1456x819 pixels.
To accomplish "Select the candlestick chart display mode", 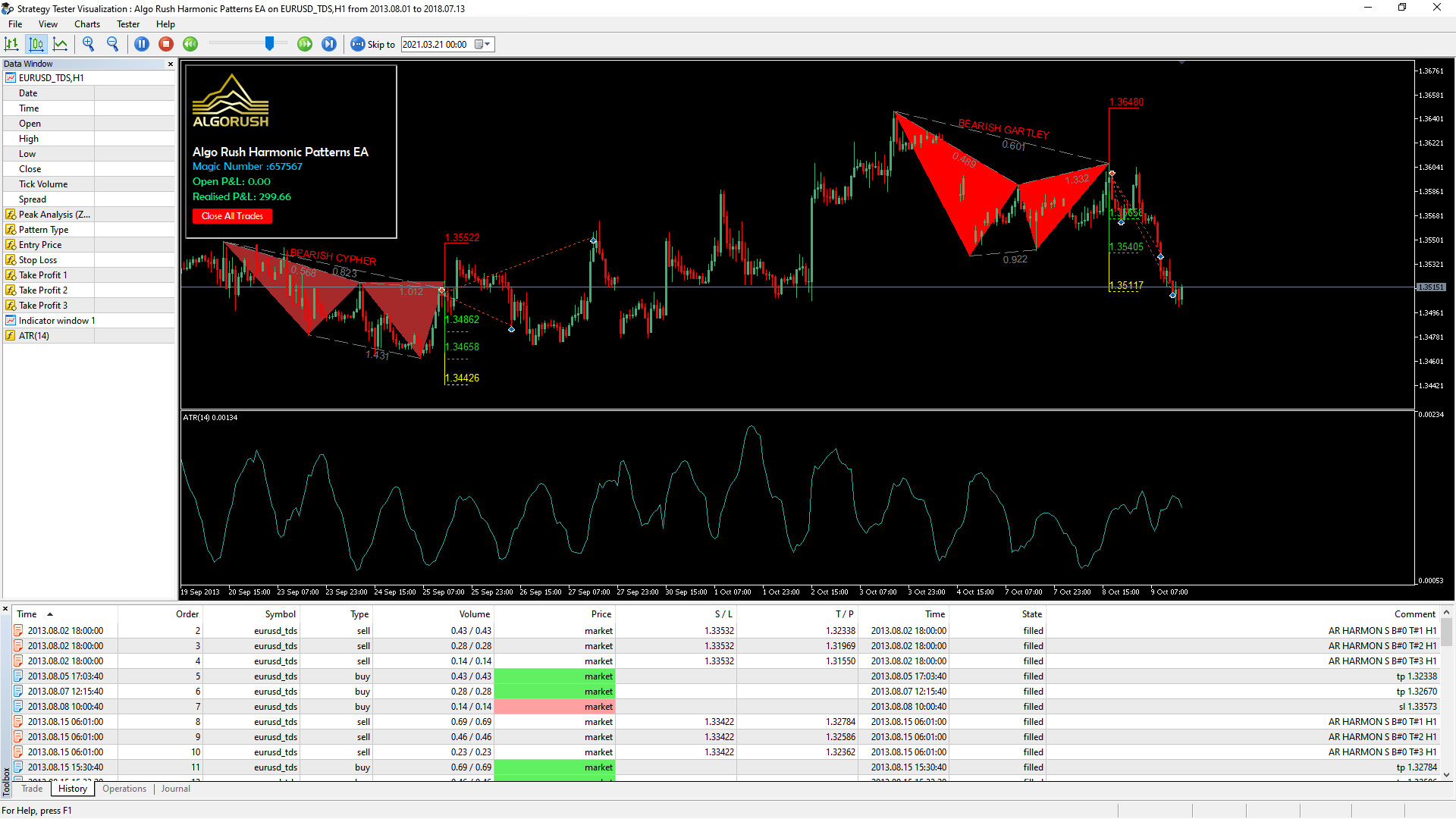I will click(36, 44).
